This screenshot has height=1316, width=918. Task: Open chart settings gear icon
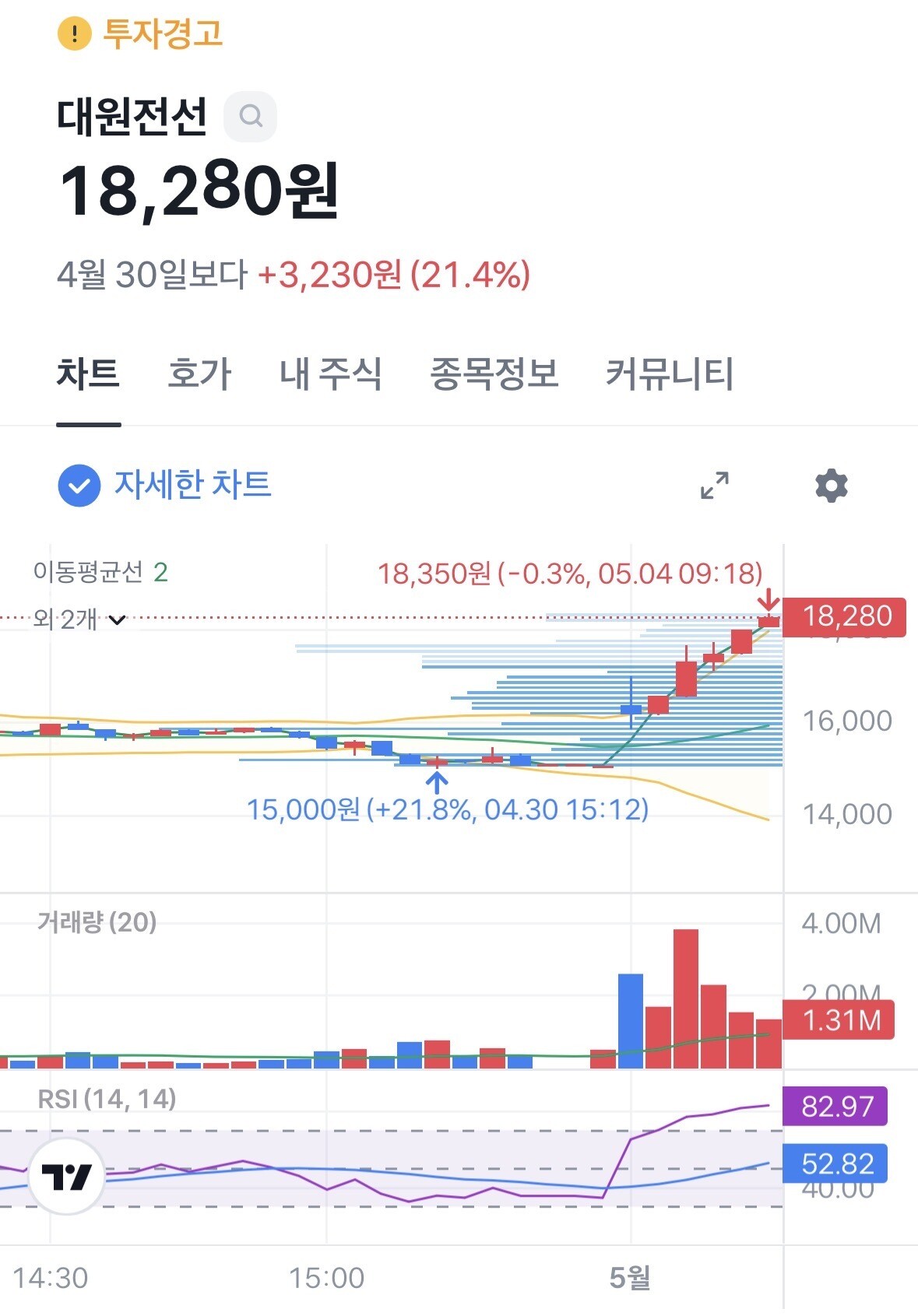point(831,486)
